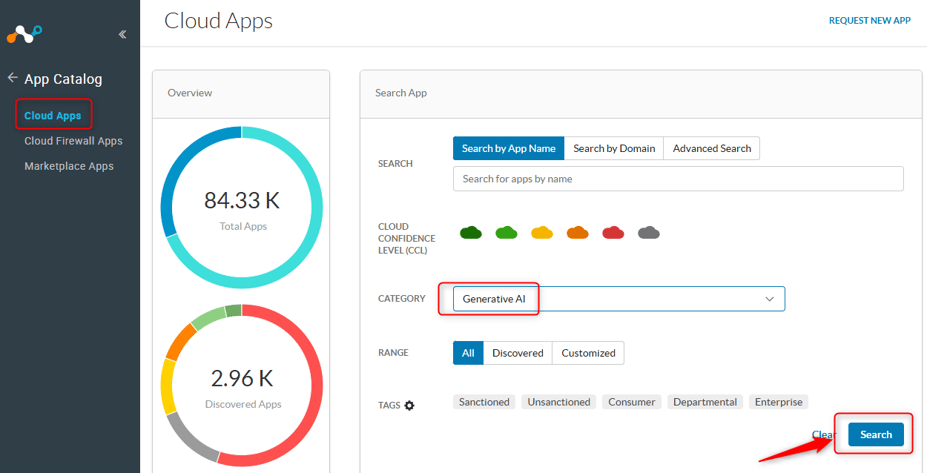Switch to Advanced Search tab
The width and height of the screenshot is (927, 473).
(712, 148)
